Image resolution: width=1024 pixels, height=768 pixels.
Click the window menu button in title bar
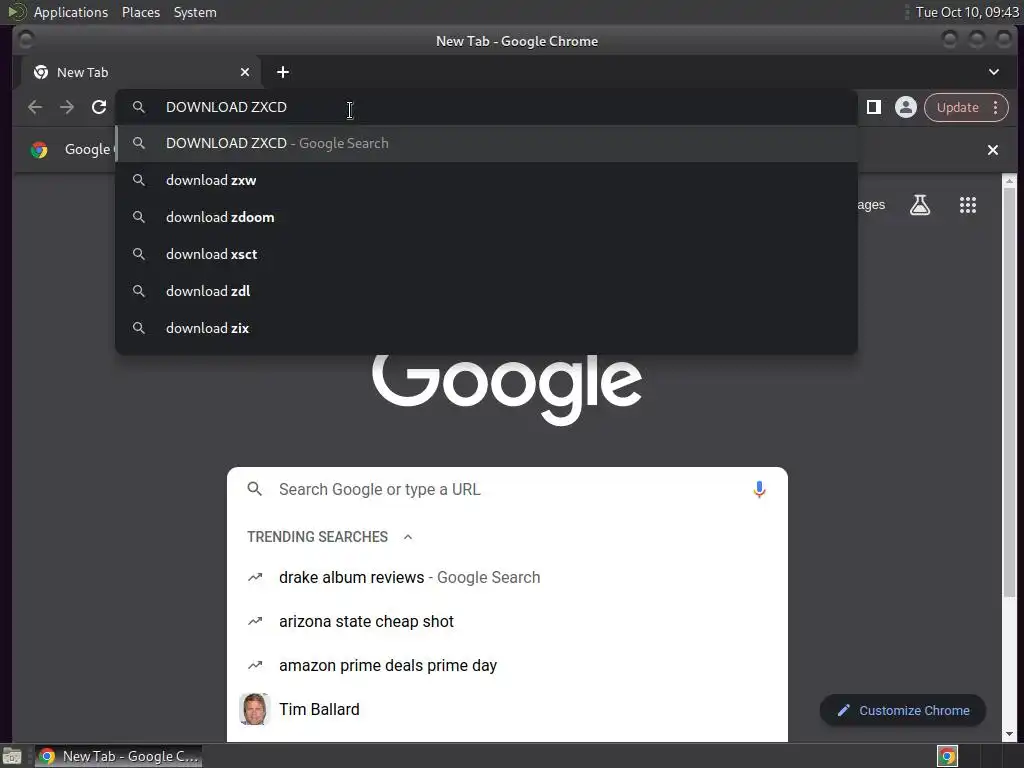(x=26, y=40)
